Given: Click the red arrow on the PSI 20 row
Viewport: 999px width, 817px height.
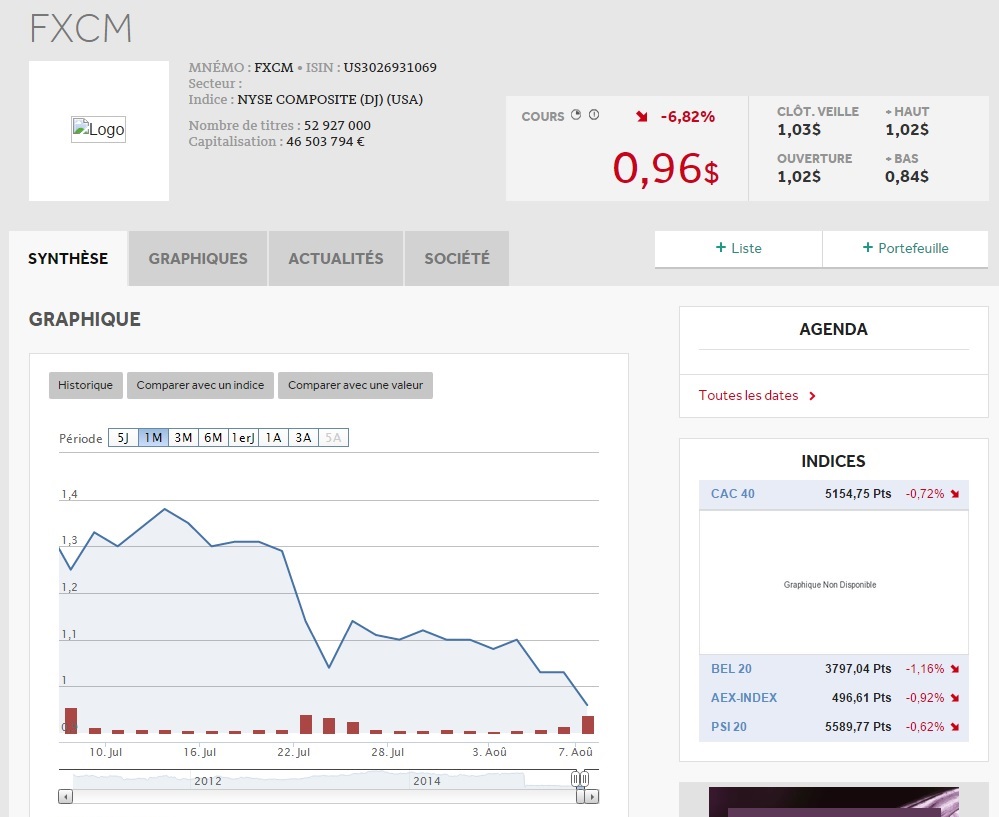Looking at the screenshot, I should tap(955, 727).
